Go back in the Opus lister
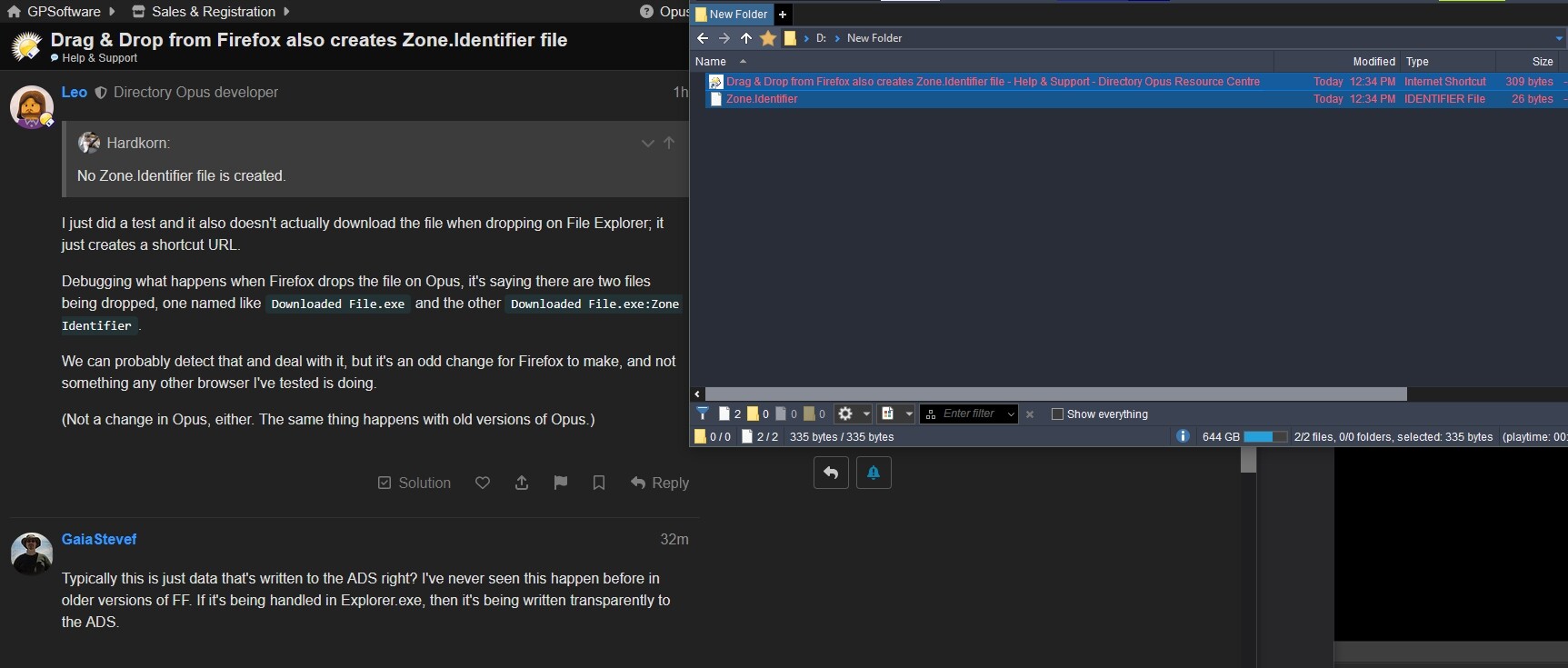 (x=702, y=38)
